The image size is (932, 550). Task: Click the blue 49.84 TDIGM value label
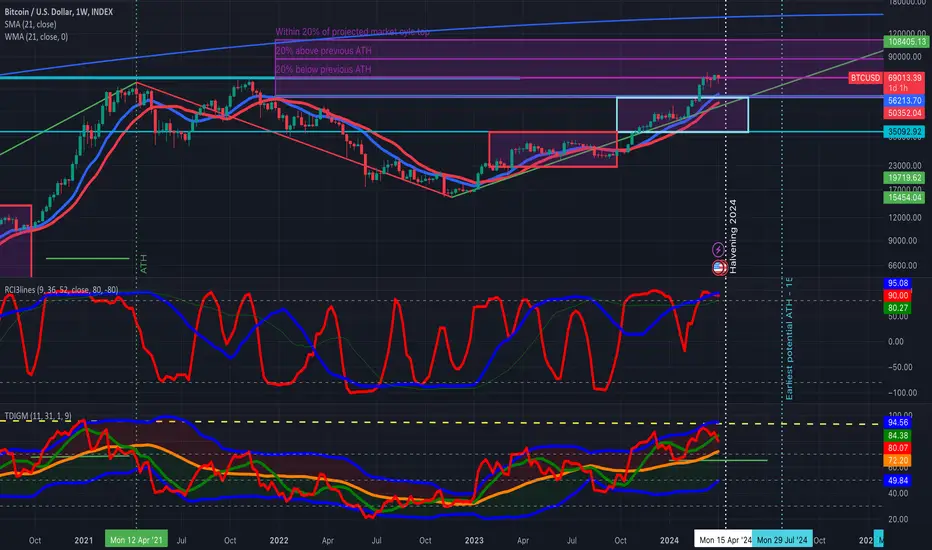pyautogui.click(x=898, y=480)
